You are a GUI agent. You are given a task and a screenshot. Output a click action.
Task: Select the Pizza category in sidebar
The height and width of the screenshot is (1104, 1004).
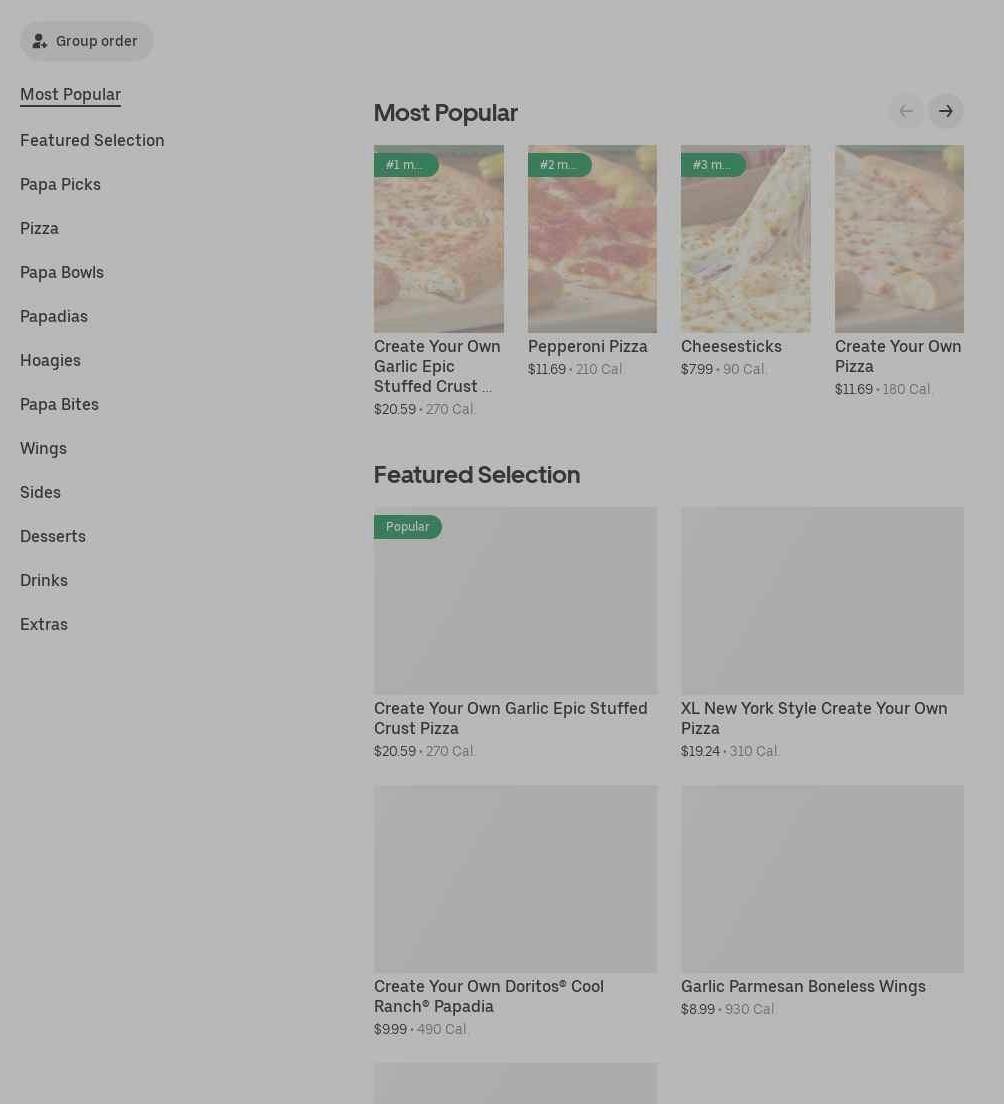[x=39, y=228]
